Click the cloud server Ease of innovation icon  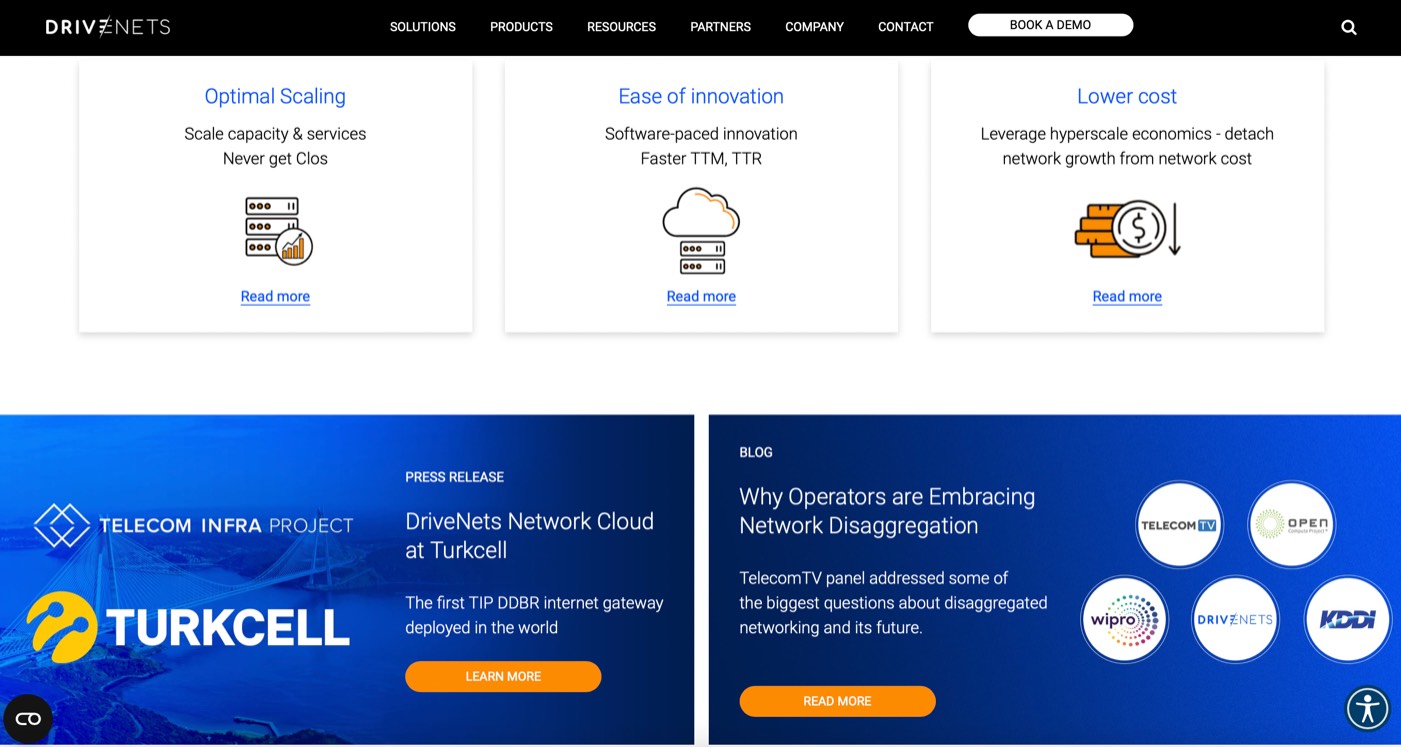tap(701, 231)
